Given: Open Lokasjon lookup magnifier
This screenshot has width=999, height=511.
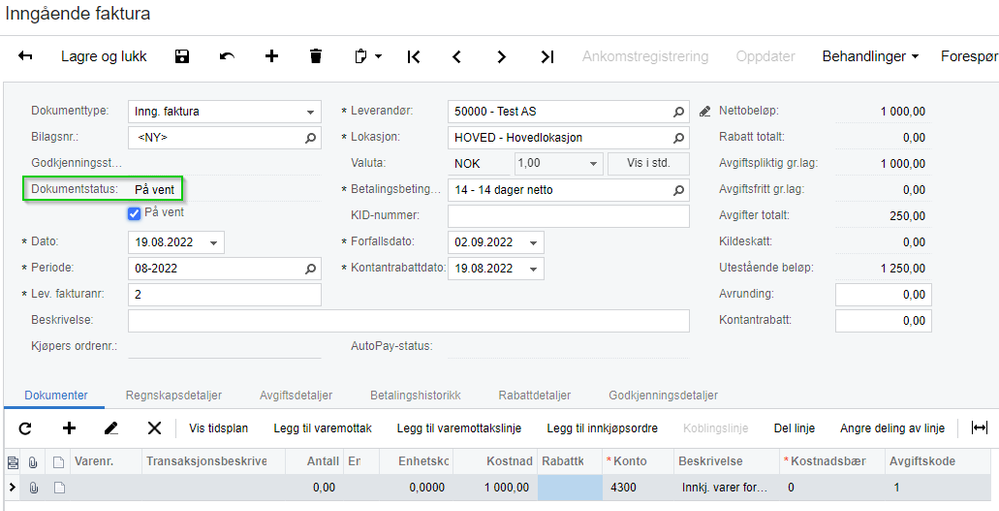Looking at the screenshot, I should click(x=679, y=138).
